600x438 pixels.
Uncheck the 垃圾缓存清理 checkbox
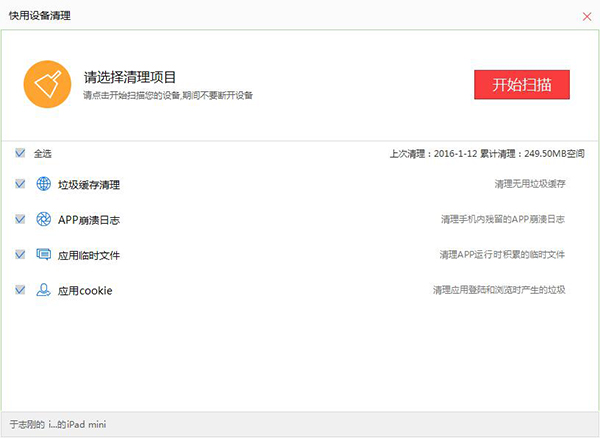click(x=20, y=184)
